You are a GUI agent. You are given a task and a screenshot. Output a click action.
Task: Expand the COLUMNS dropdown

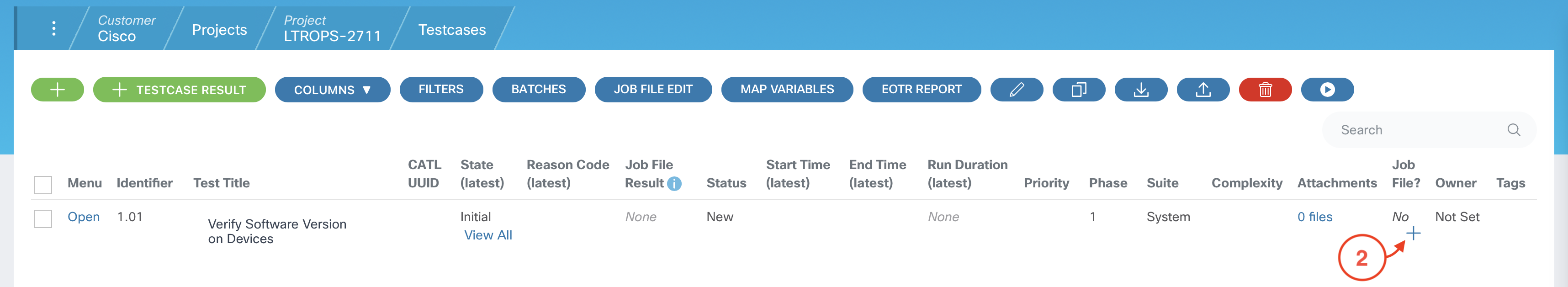[332, 90]
